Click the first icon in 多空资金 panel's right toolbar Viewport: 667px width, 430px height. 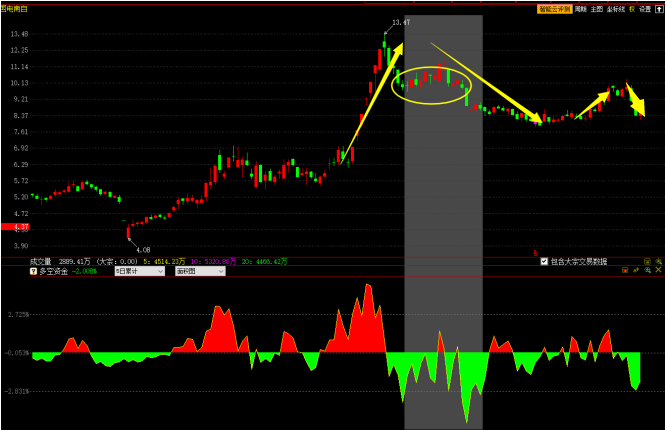625,271
